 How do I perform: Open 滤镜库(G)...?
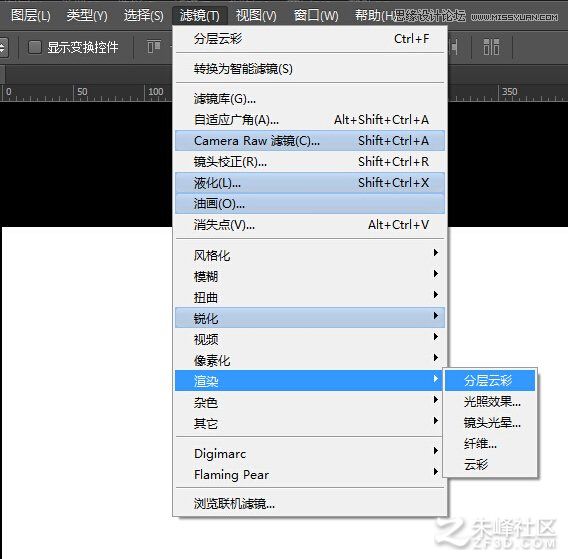(x=310, y=99)
